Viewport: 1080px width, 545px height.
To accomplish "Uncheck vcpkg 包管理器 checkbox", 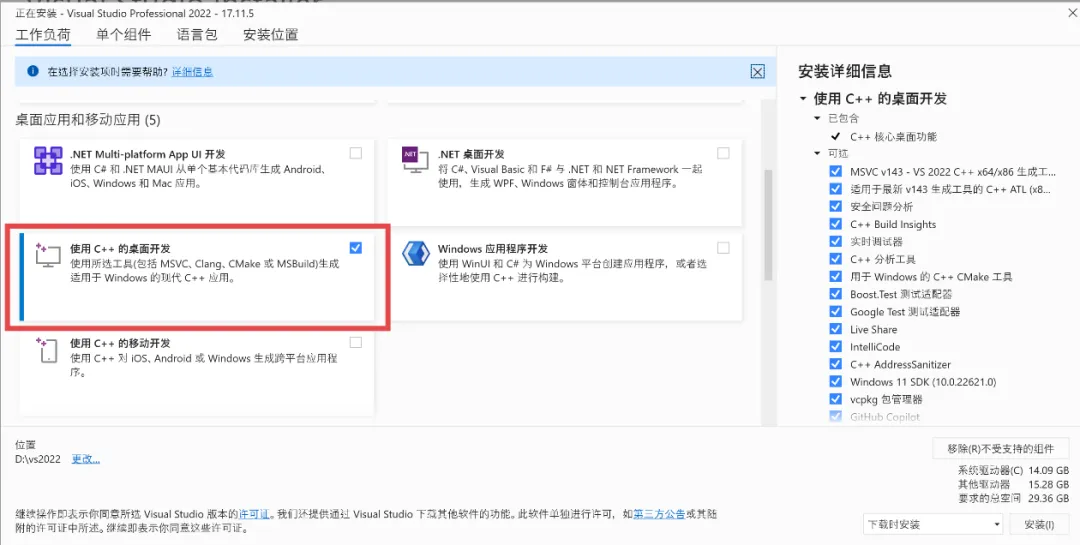I will coord(835,399).
